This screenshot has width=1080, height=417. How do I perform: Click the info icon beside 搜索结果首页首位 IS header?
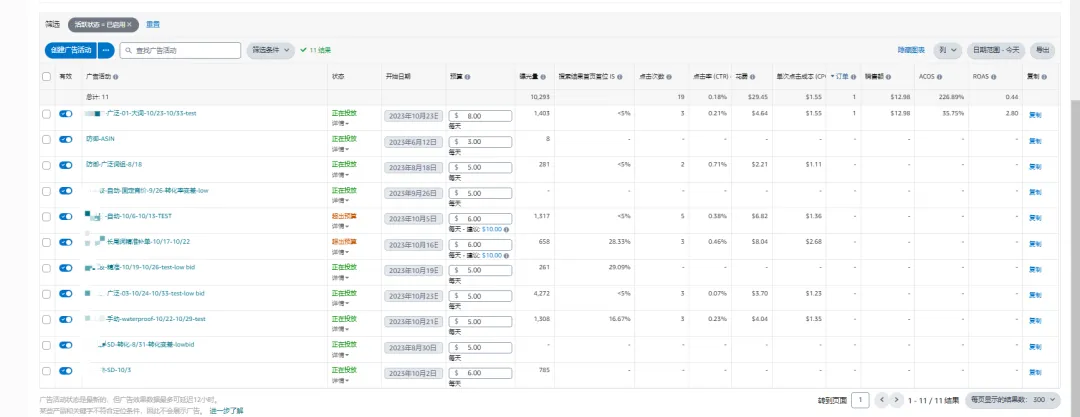pyautogui.click(x=620, y=77)
